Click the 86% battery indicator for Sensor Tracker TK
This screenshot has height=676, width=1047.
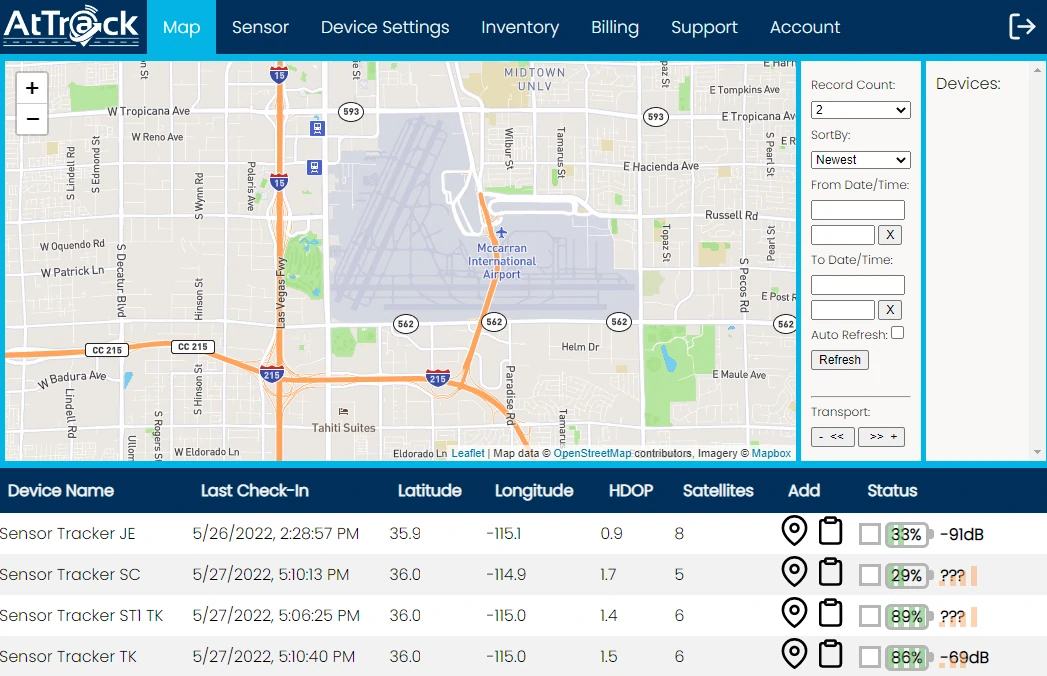pos(905,655)
